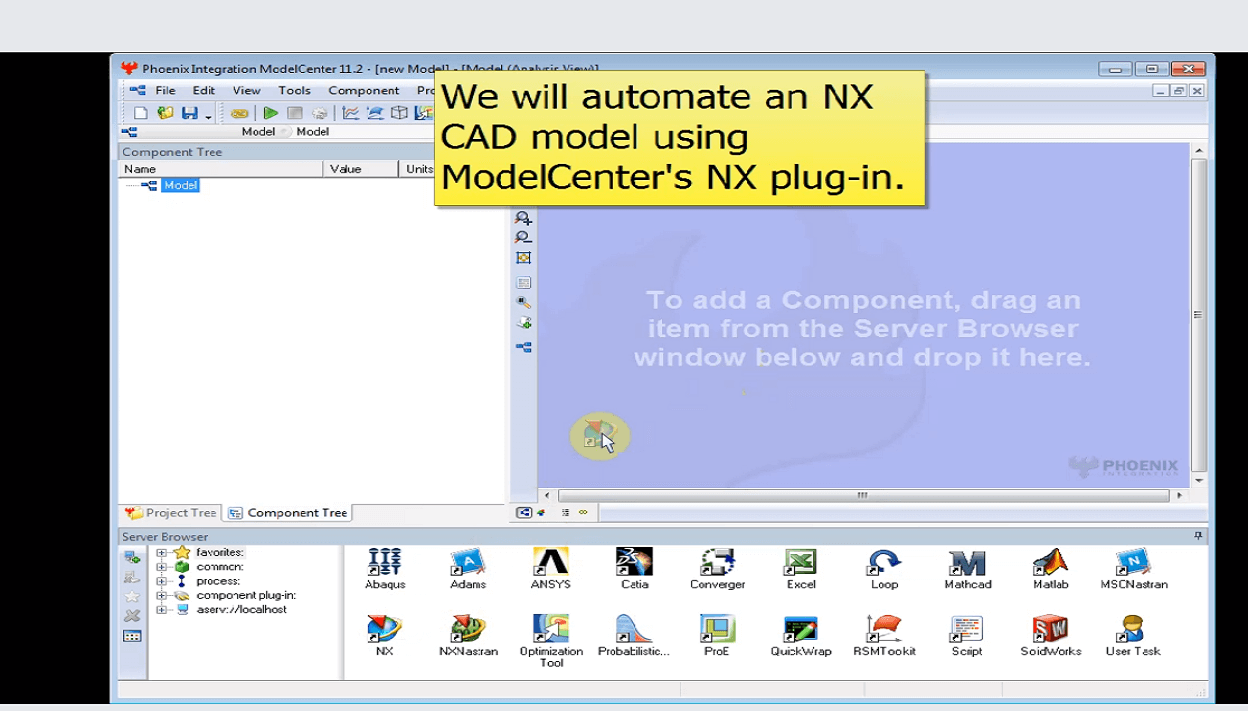Click the New model toolbar icon

(141, 113)
